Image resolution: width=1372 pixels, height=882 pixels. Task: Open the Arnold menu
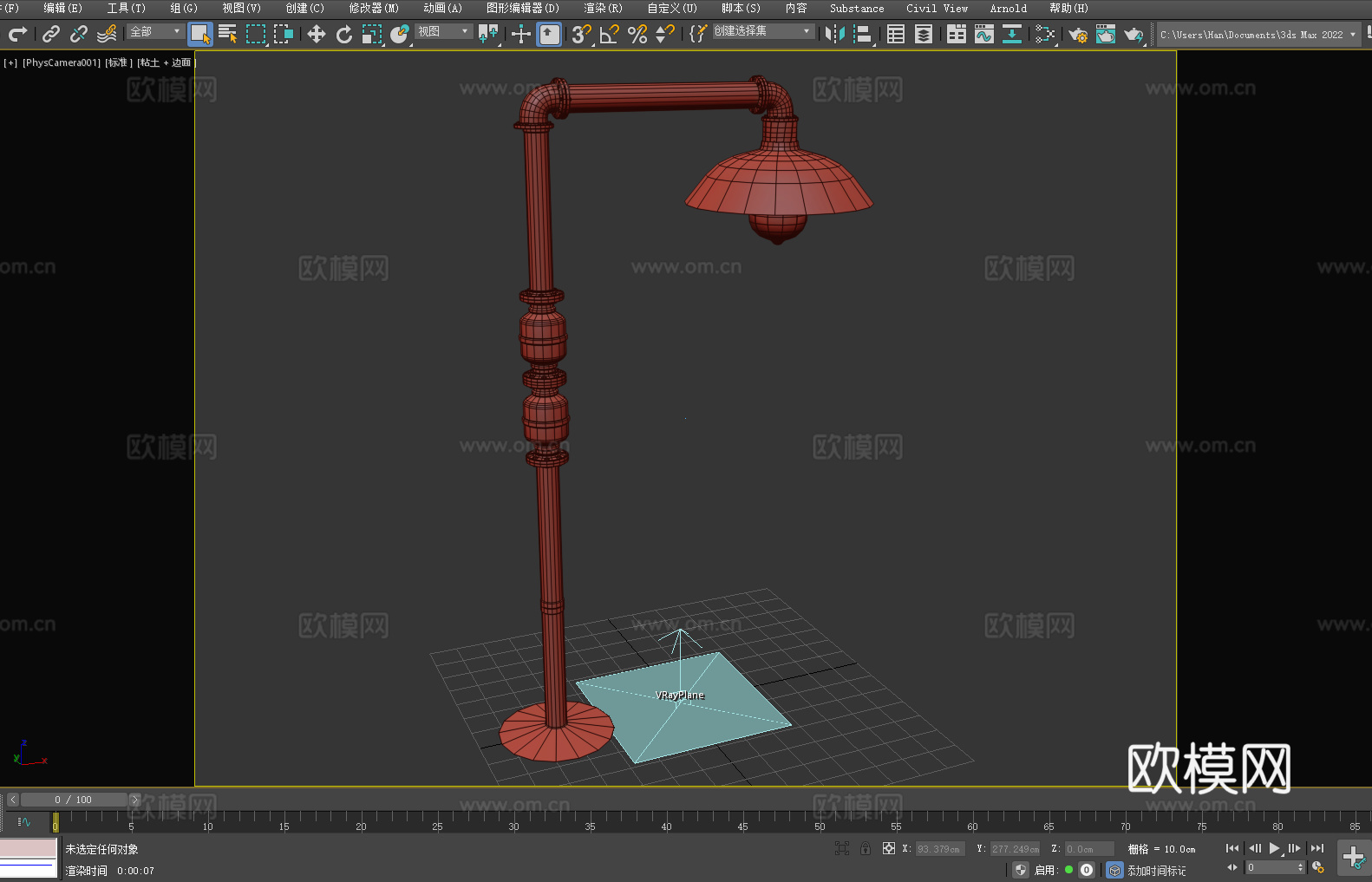[x=1008, y=9]
